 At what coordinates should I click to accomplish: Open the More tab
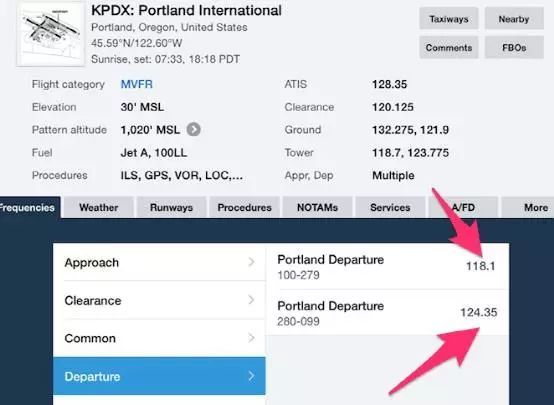coord(530,207)
